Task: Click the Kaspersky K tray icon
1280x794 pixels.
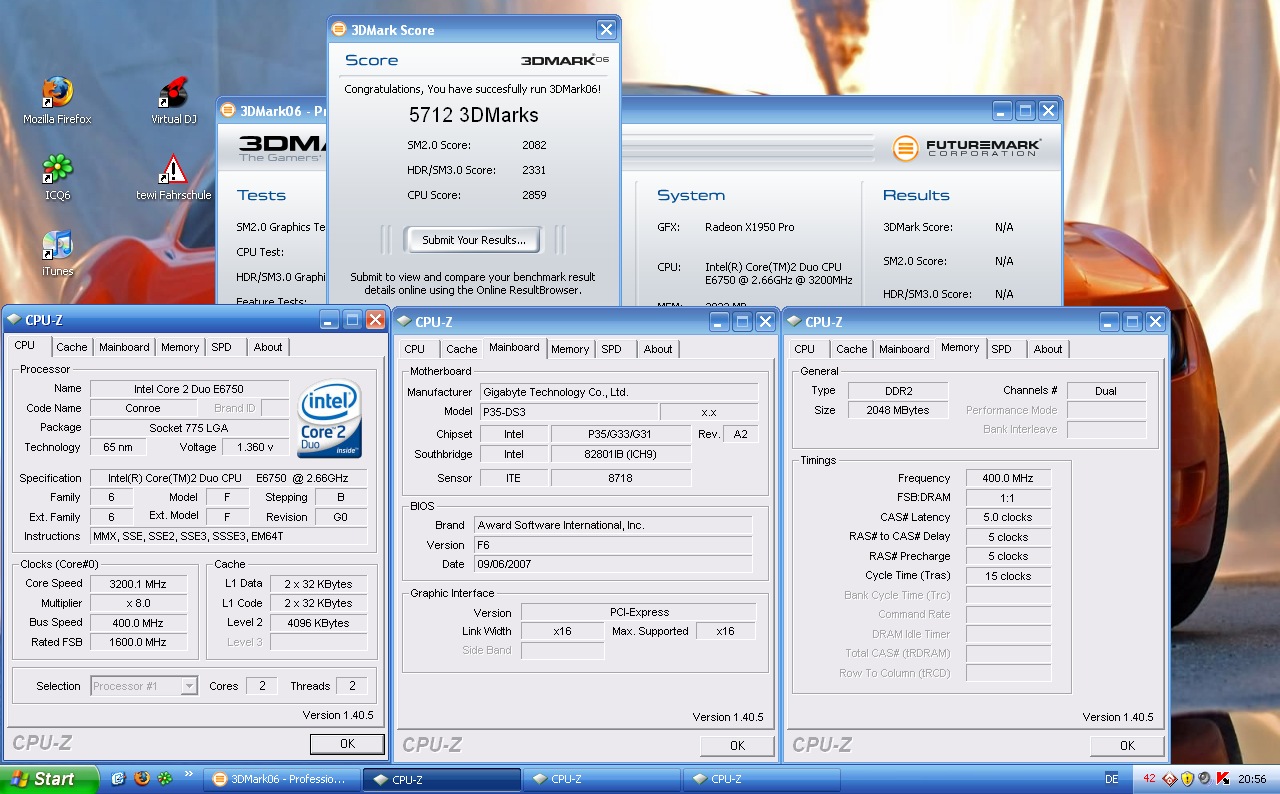Action: [1223, 778]
